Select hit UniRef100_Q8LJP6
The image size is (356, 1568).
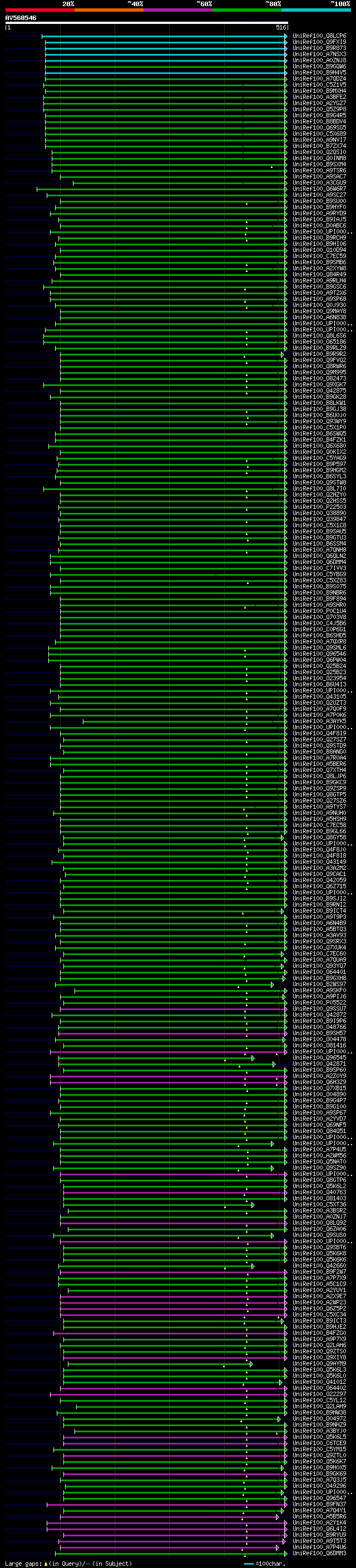[319, 776]
